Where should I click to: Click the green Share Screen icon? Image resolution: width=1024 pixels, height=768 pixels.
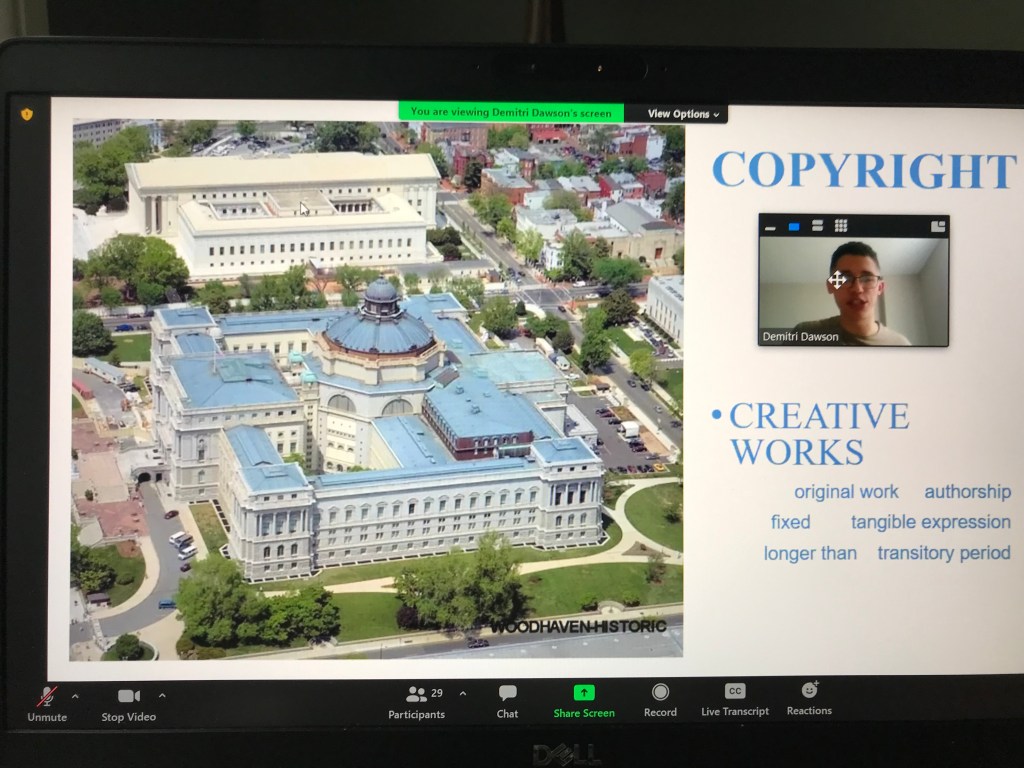click(584, 692)
